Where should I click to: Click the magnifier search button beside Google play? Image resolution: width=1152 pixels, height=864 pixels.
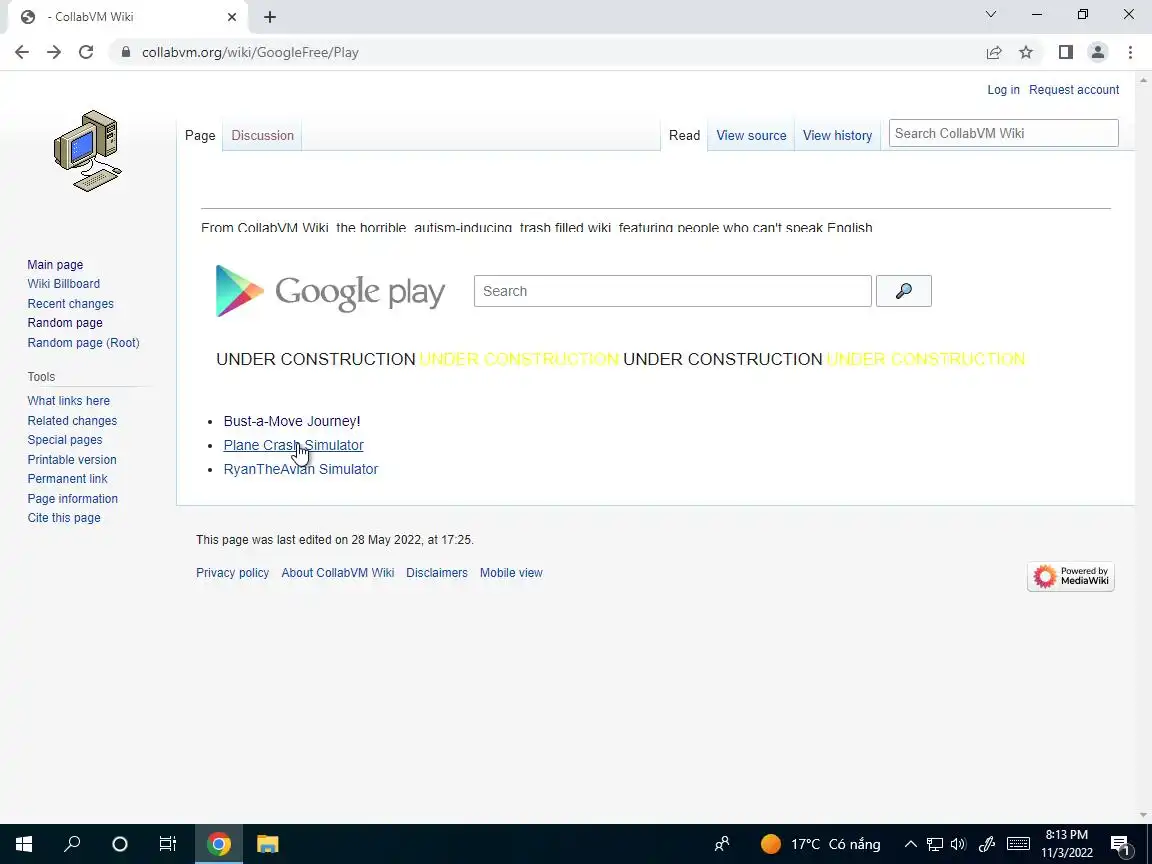(904, 291)
